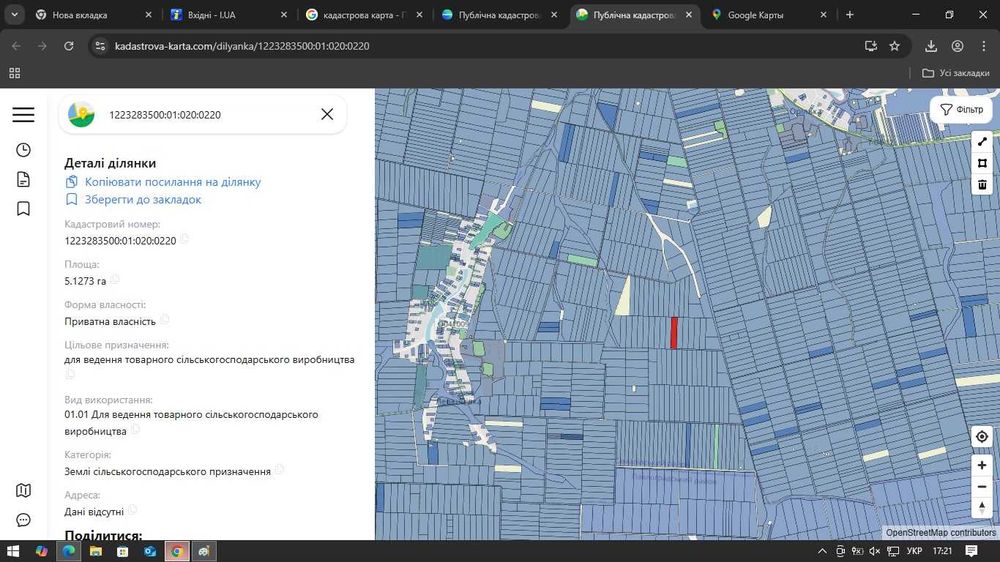Viewport: 1000px width, 562px height.
Task: Switch to the Google Карты tab
Action: pos(755,15)
